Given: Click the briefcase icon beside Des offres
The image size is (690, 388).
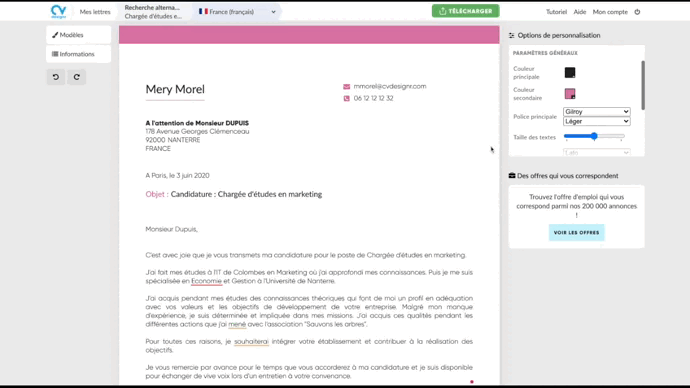Looking at the screenshot, I should [512, 176].
